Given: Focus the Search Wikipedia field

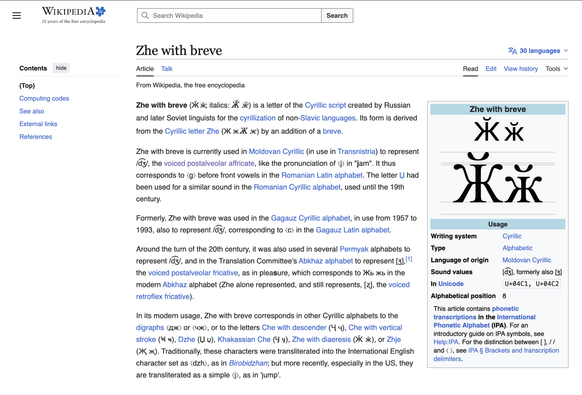Looking at the screenshot, I should click(229, 16).
